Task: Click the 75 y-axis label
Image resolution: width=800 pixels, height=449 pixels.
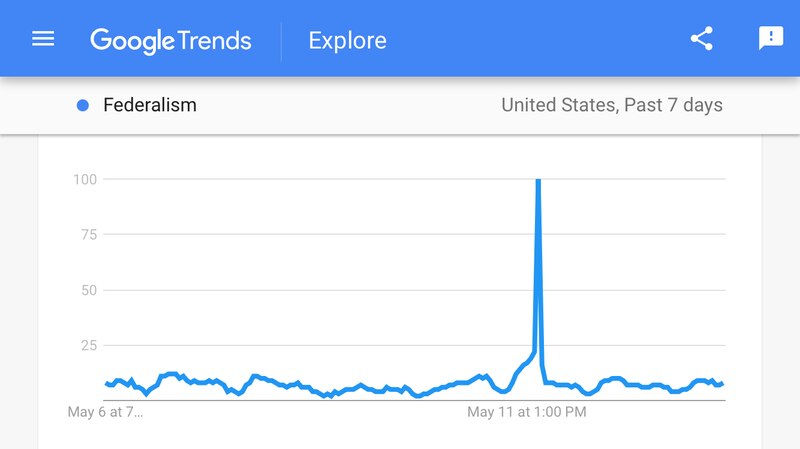Action: (x=88, y=234)
